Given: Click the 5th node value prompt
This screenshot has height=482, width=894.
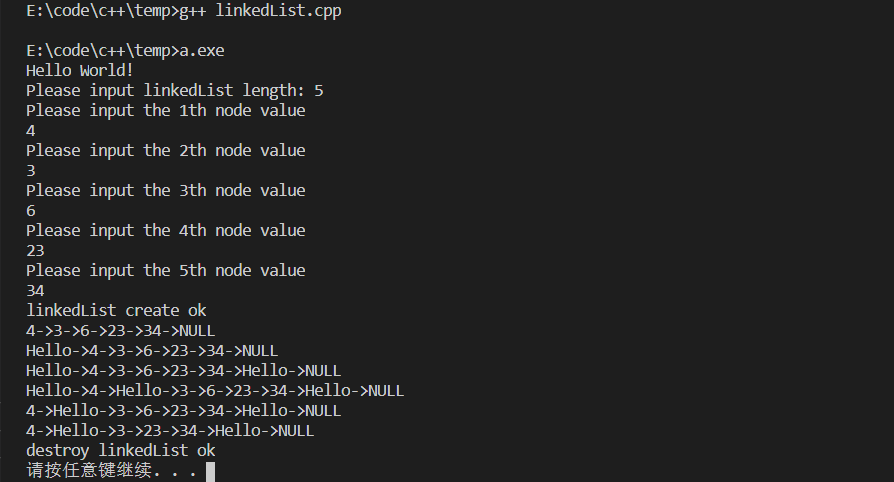Looking at the screenshot, I should 165,271.
